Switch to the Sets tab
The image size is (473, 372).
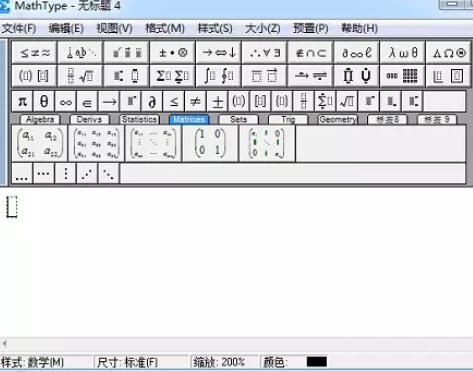[x=238, y=119]
